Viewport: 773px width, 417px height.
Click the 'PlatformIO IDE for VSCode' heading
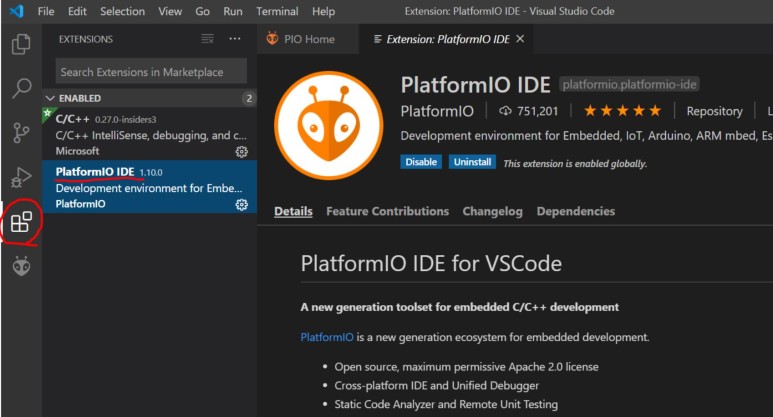coord(431,263)
